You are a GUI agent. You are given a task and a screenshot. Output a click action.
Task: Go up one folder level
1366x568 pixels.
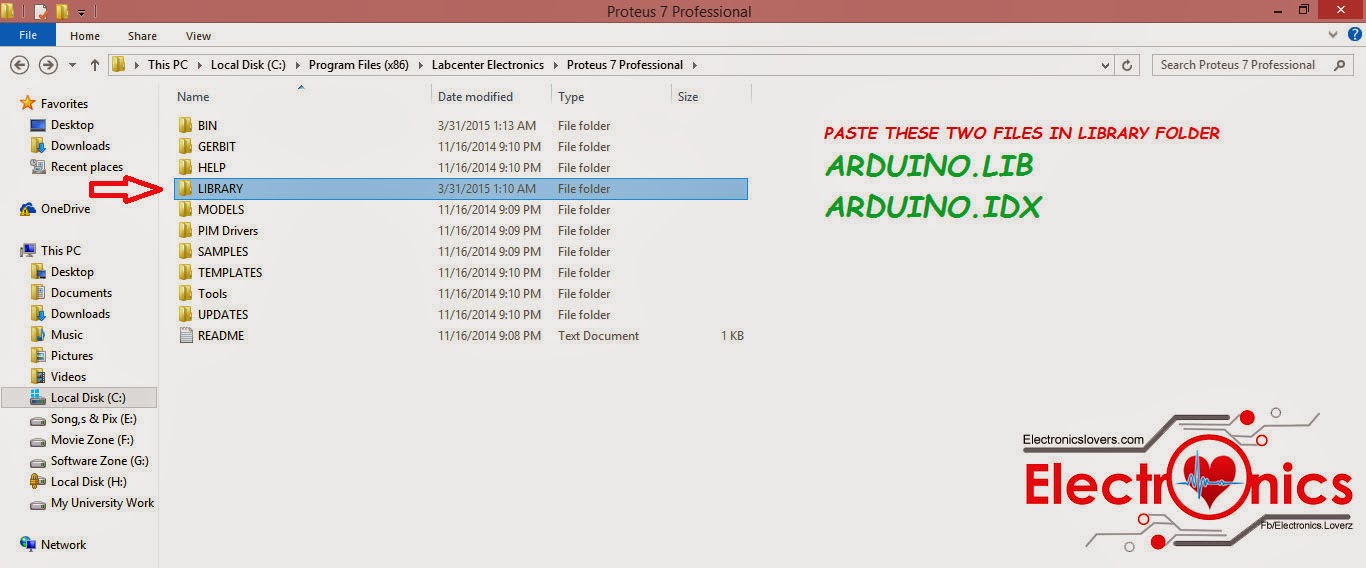click(x=95, y=65)
